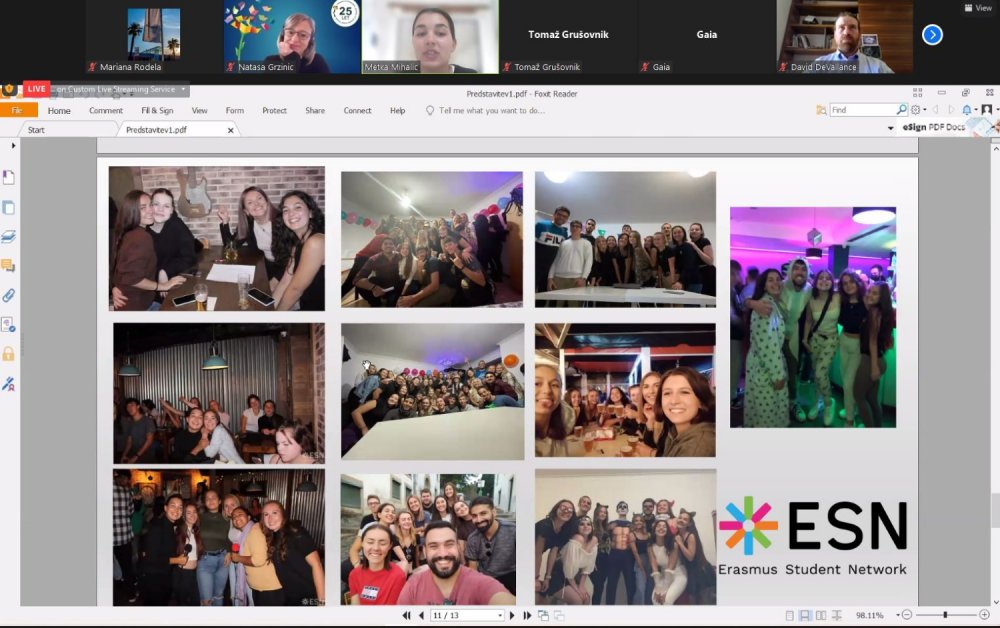1000x628 pixels.
Task: Open the Pages thumbnails panel icon
Action: pyautogui.click(x=8, y=207)
